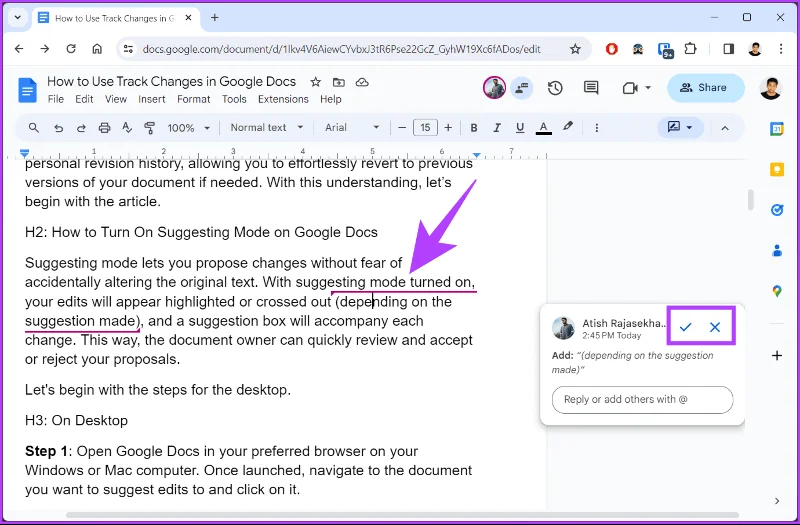The image size is (800, 525).
Task: Open the zoom level 100% dropdown
Action: click(x=188, y=128)
